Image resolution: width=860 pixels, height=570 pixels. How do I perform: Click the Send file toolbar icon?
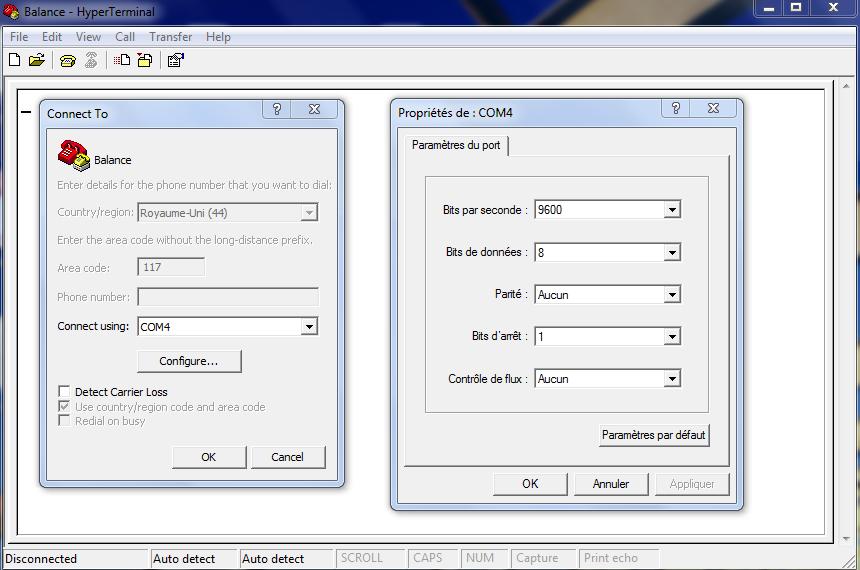(x=122, y=60)
